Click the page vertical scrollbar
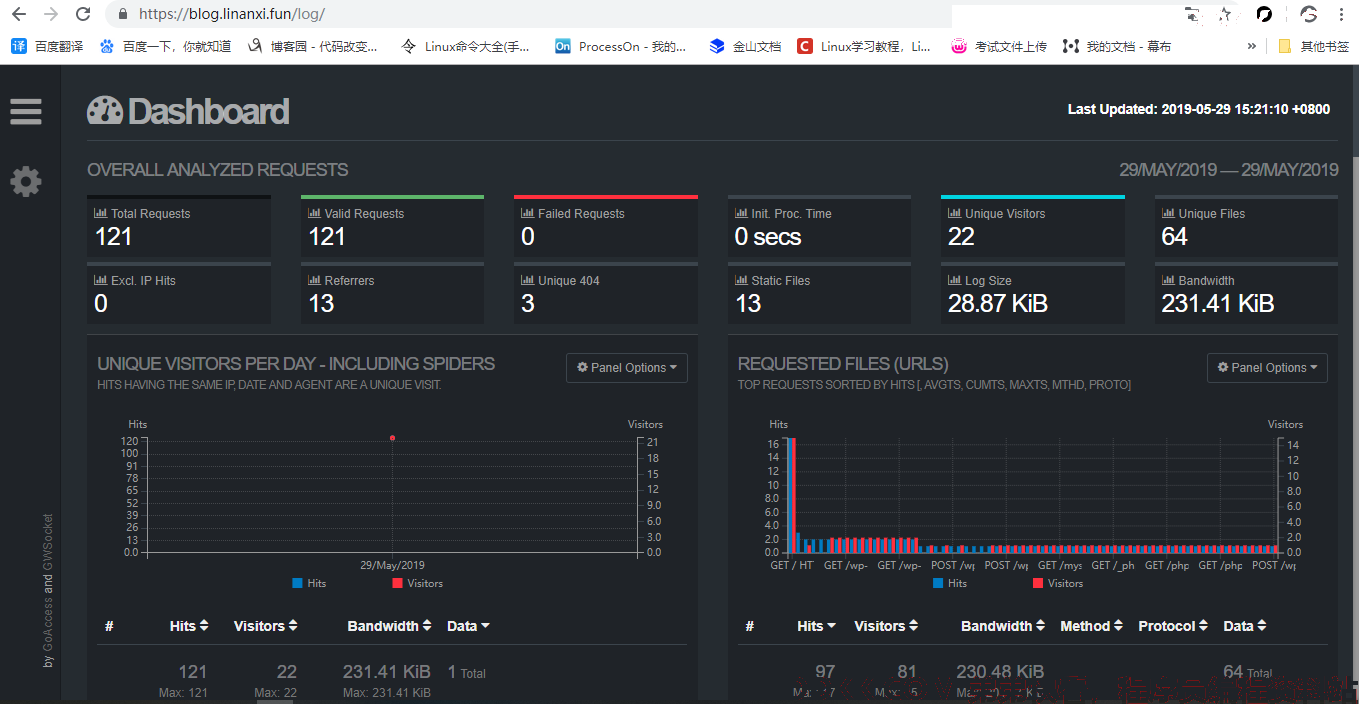The image size is (1359, 704). tap(1354, 384)
